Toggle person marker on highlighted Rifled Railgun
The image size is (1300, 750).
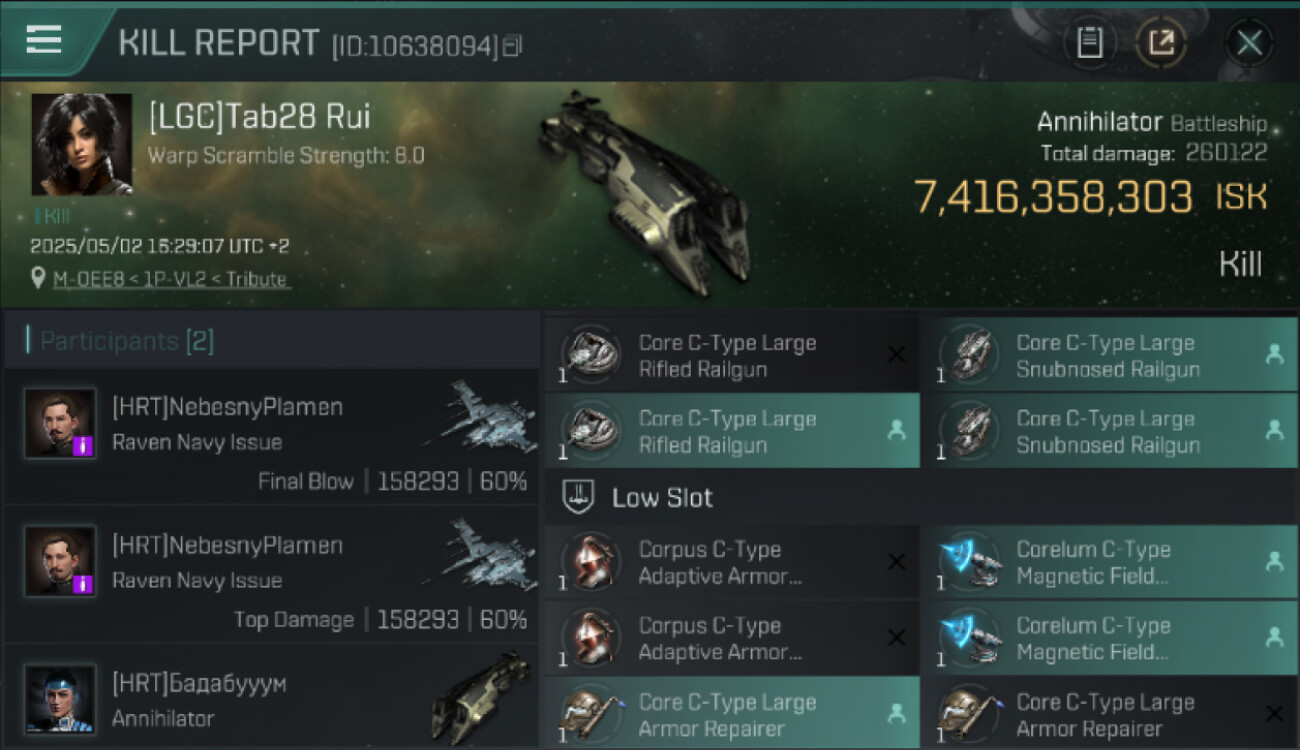point(896,430)
